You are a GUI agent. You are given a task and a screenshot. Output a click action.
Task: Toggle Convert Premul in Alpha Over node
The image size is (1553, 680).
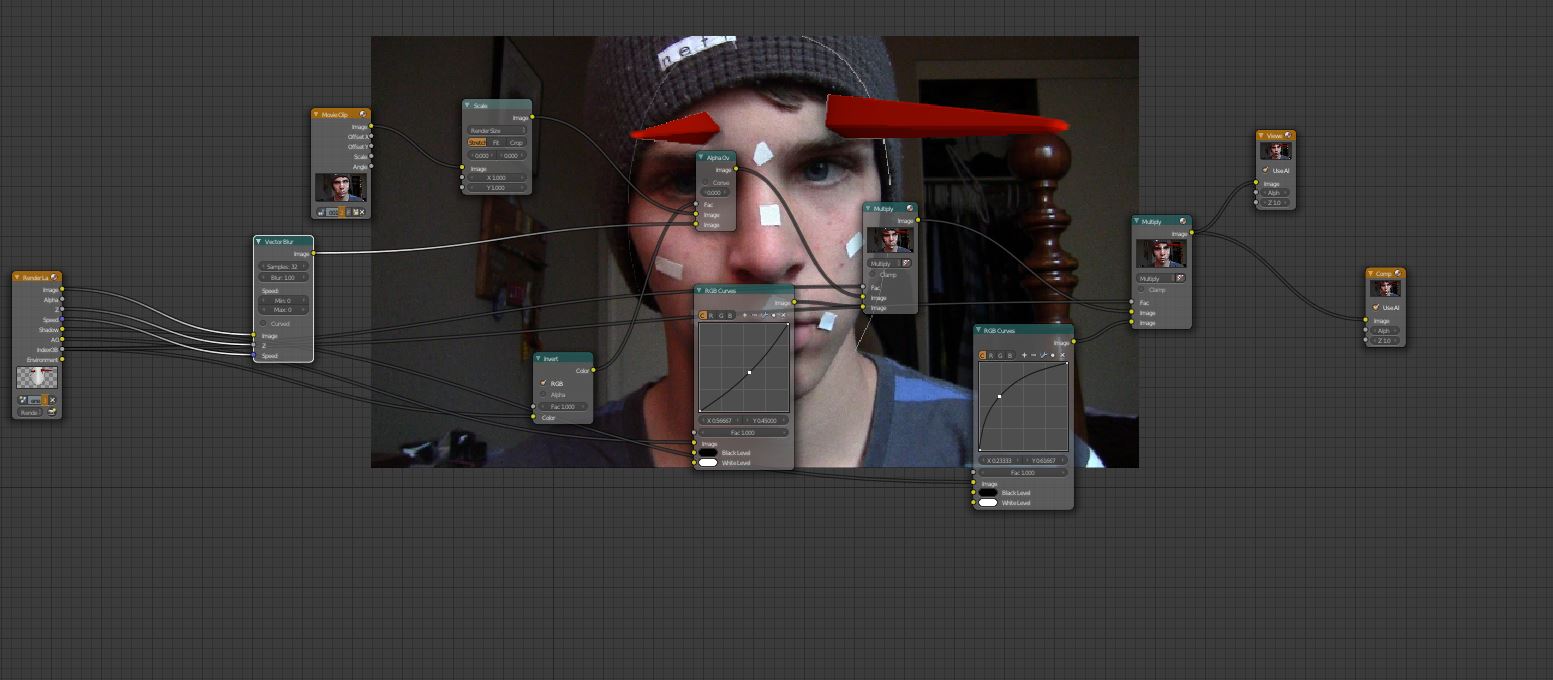tap(706, 183)
